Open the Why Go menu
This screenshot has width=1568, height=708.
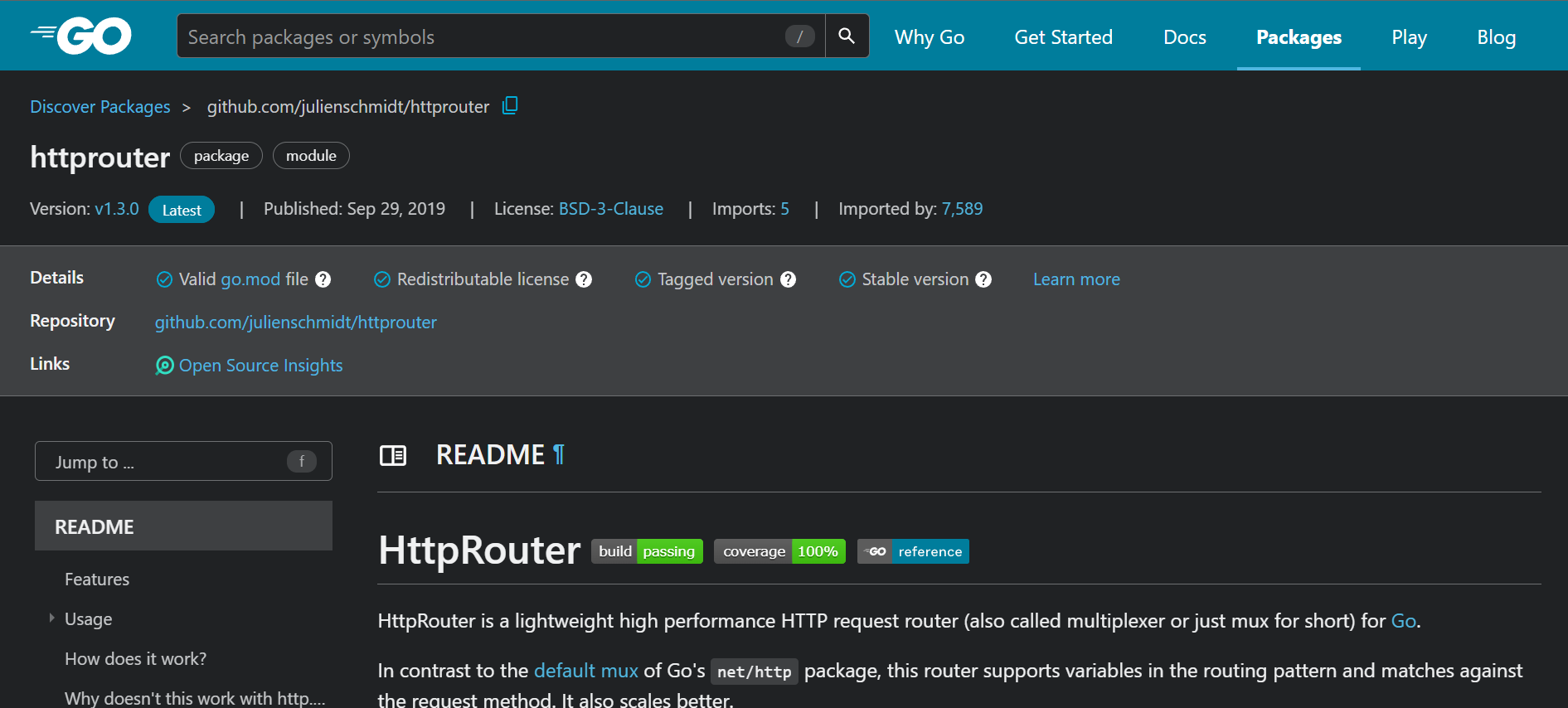(x=930, y=37)
